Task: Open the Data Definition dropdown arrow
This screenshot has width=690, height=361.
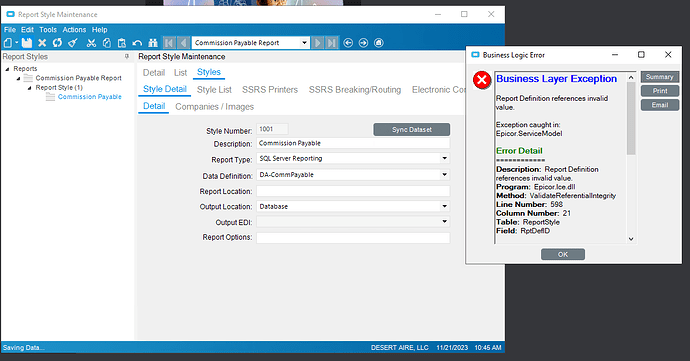Action: tap(444, 175)
